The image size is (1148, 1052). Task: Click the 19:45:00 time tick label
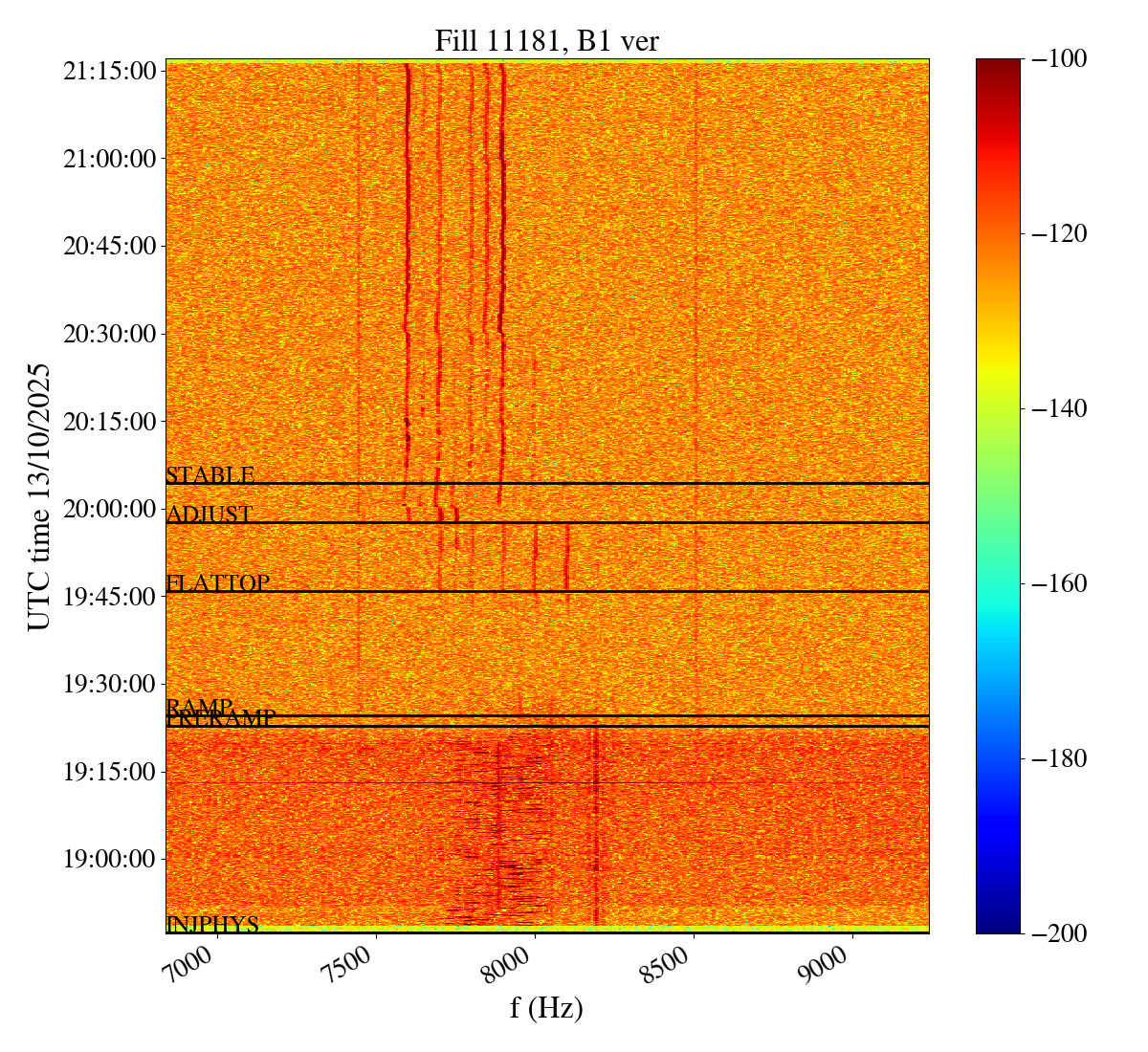(x=109, y=597)
